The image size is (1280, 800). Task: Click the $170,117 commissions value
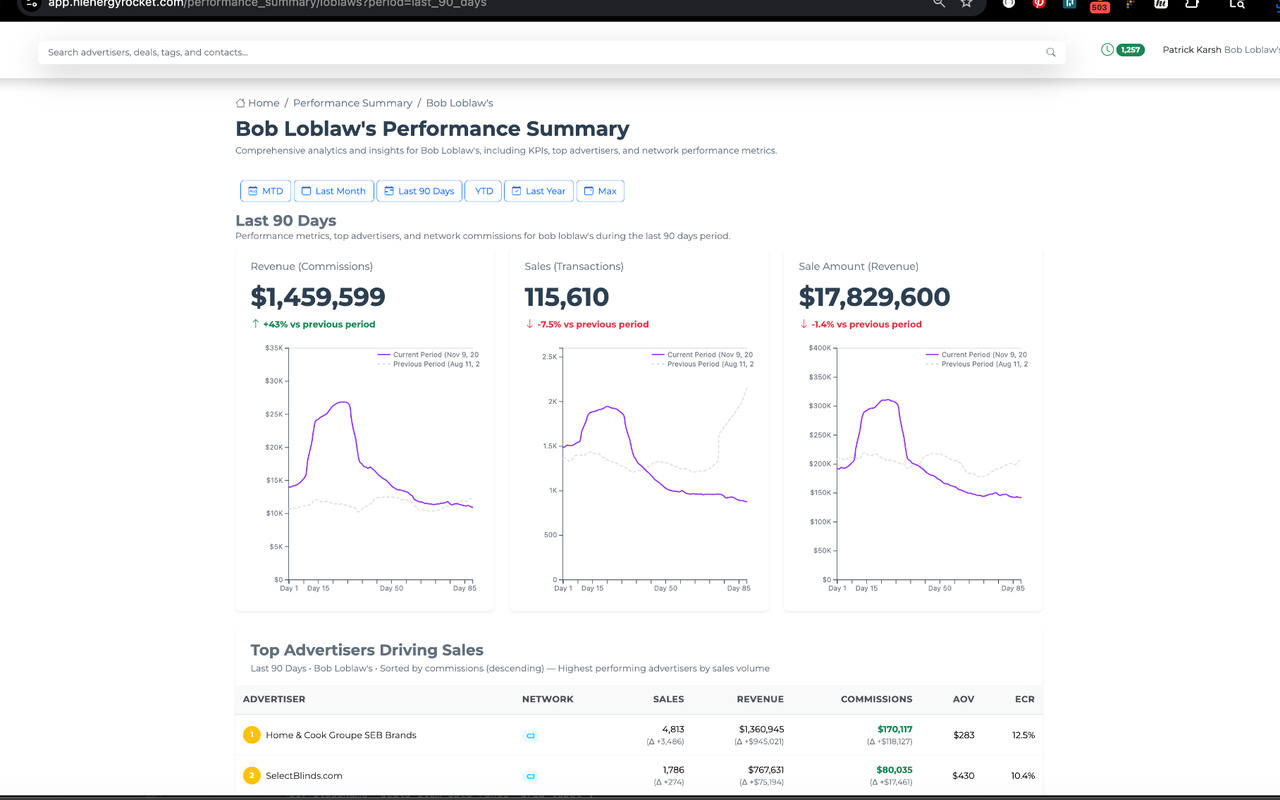point(894,729)
